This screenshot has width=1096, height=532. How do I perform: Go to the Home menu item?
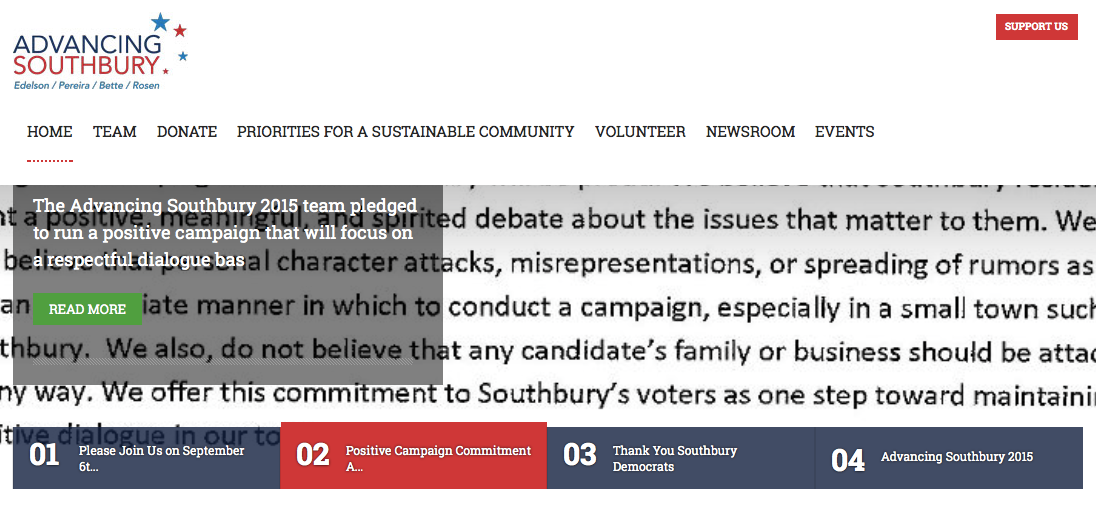click(x=50, y=132)
